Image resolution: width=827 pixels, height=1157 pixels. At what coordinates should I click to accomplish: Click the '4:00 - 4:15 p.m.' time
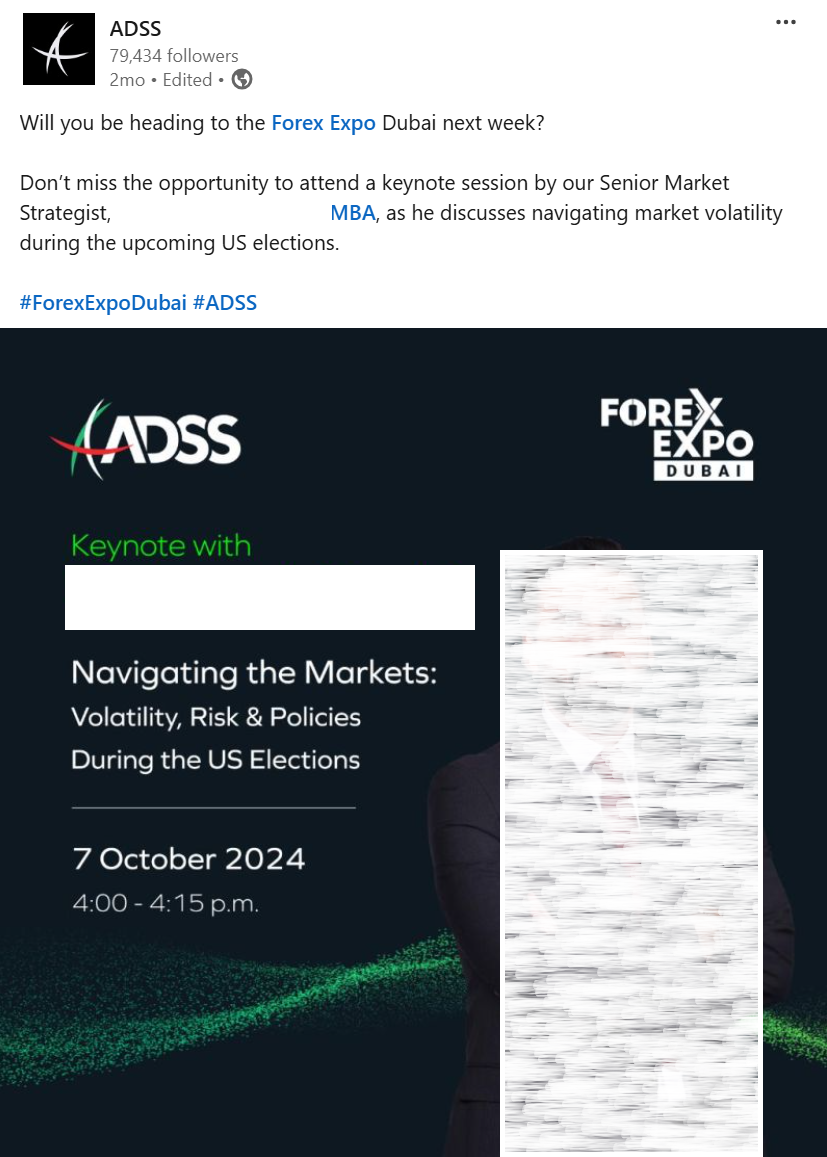click(166, 904)
